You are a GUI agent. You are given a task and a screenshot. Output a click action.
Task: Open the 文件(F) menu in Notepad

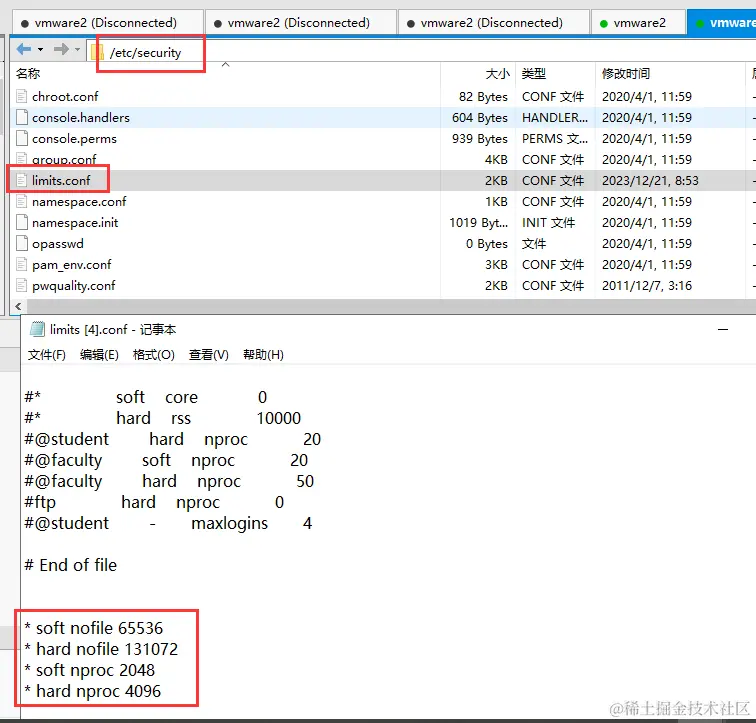(47, 355)
